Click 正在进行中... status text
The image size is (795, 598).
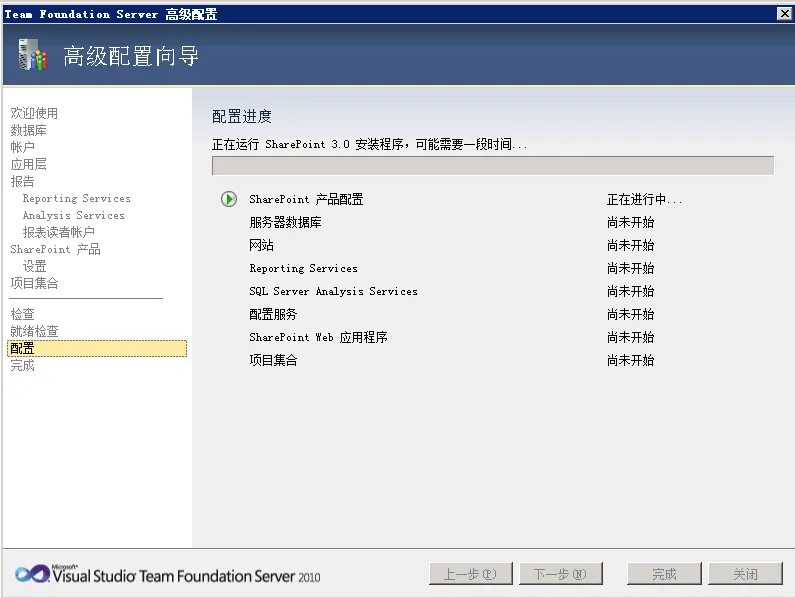click(x=644, y=199)
